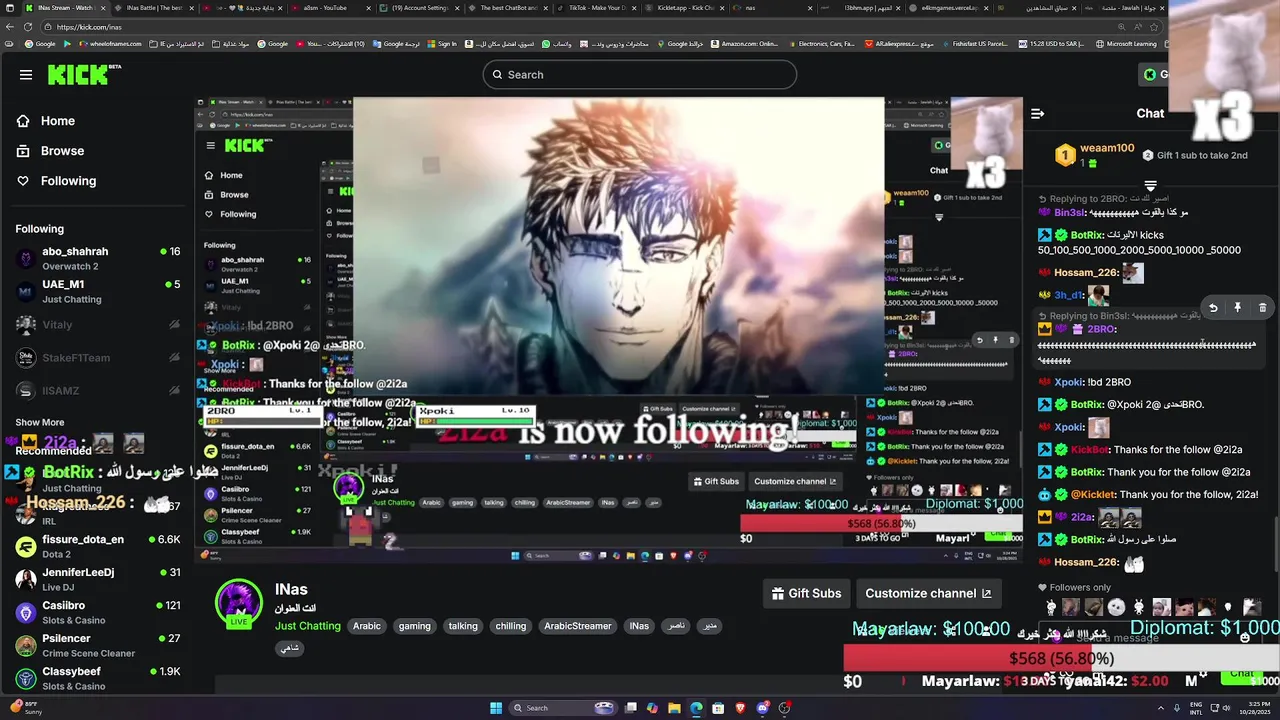This screenshot has width=1280, height=720.
Task: Open JenniferLeeDj recommended channel
Action: pos(97,580)
